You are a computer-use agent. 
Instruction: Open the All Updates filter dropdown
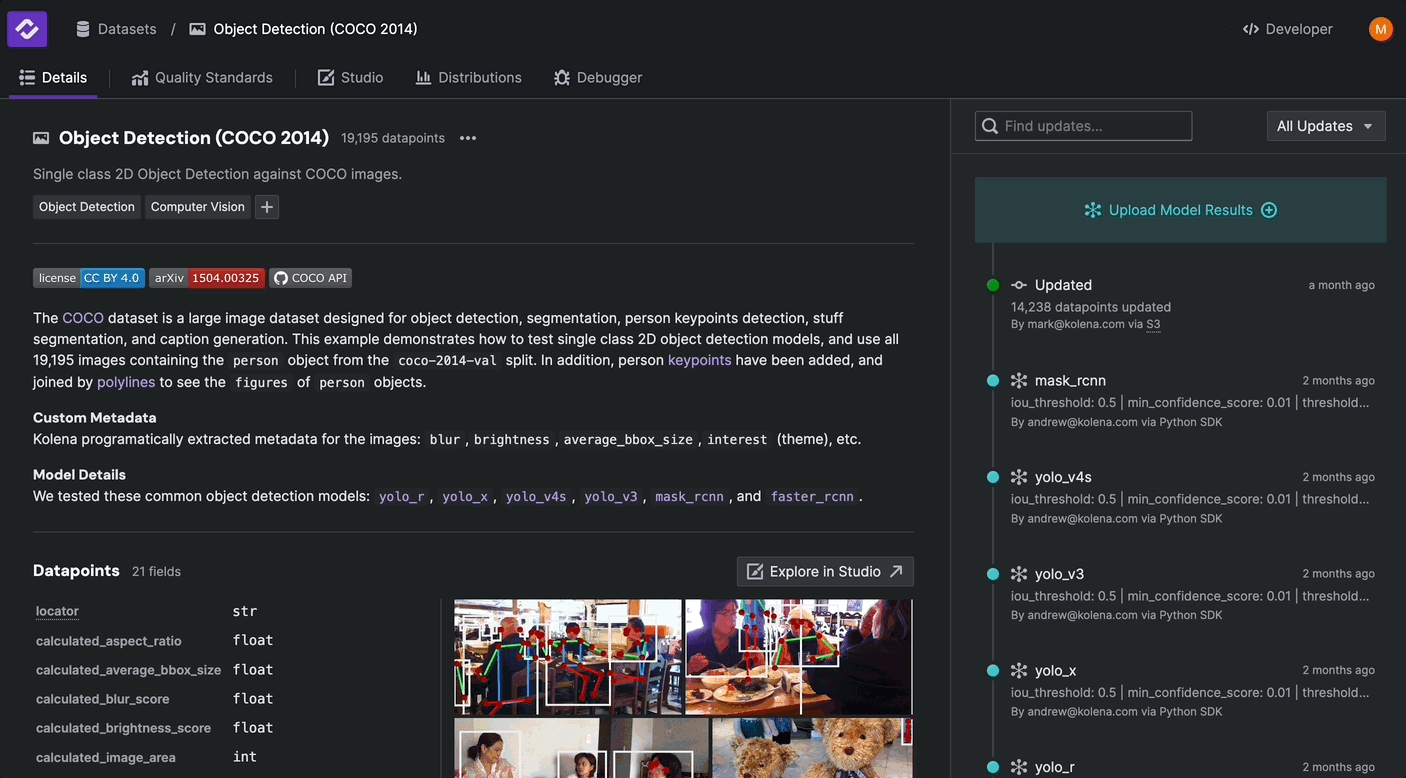pos(1326,125)
